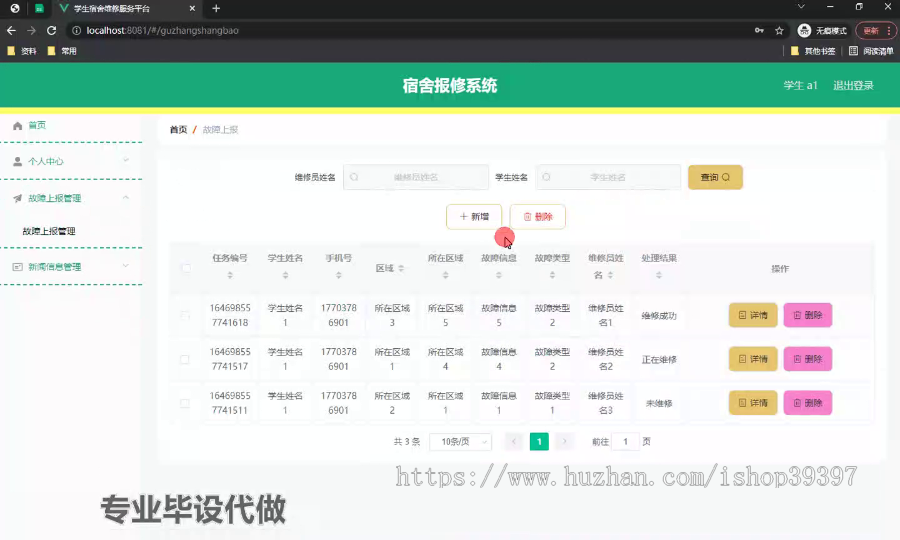
Task: Open a new browser tab
Action: point(216,9)
